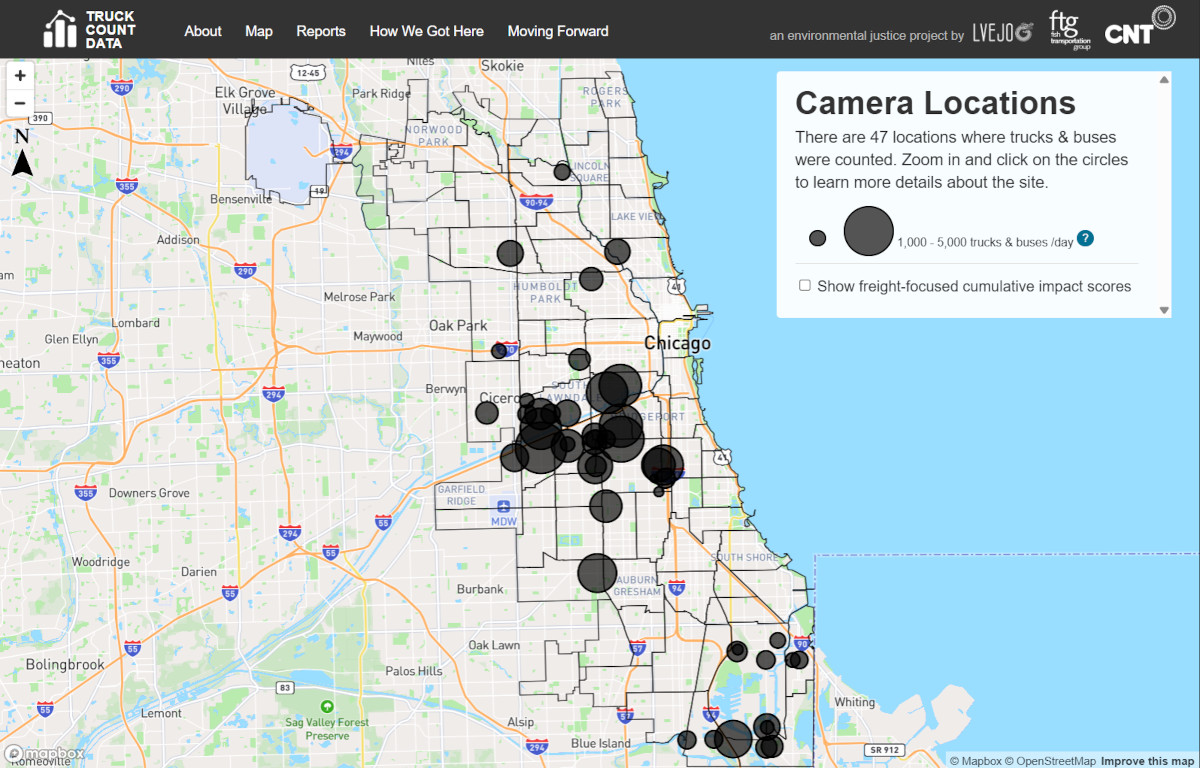Screen dimensions: 1200x768
Task: Go to How We Got Here page
Action: (x=427, y=31)
